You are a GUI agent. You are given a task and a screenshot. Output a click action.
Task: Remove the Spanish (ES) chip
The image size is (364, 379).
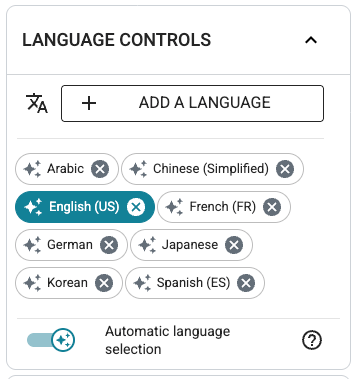click(246, 283)
